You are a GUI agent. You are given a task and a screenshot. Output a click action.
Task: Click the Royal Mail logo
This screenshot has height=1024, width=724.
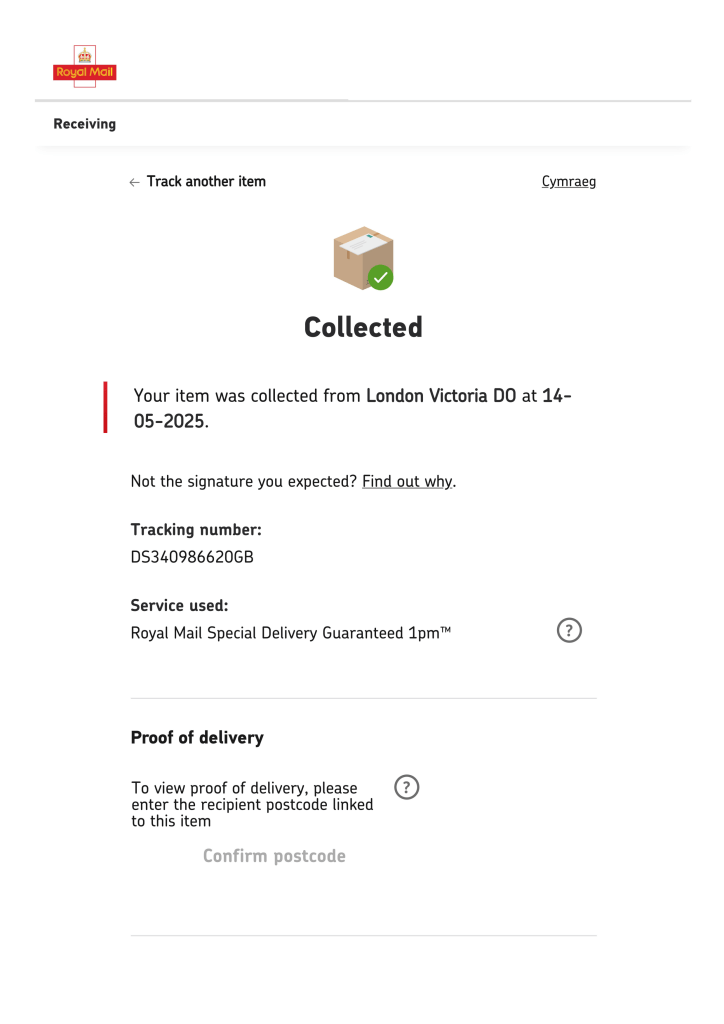85,66
